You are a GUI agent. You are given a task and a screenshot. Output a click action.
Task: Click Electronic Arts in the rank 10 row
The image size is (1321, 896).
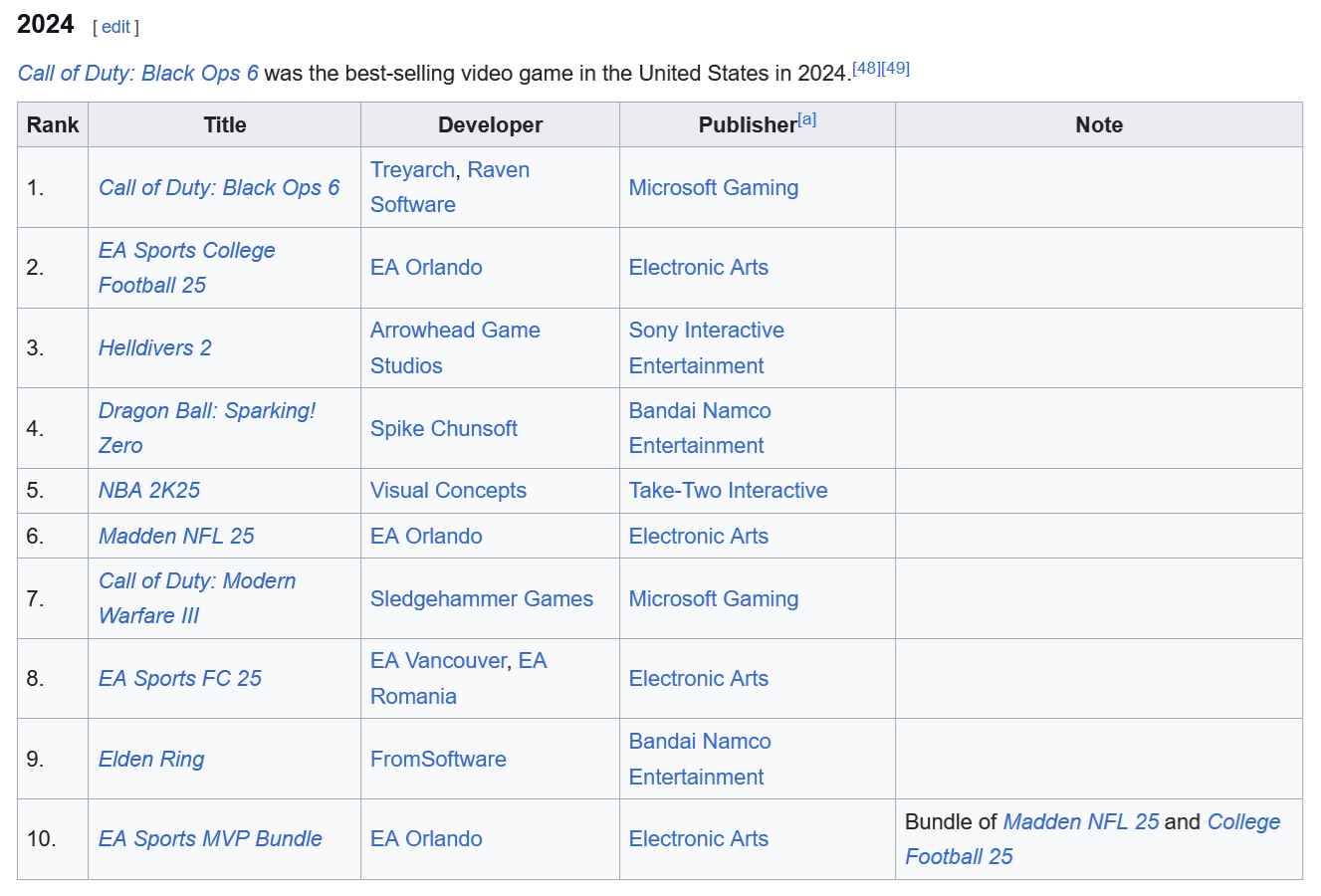coord(699,839)
